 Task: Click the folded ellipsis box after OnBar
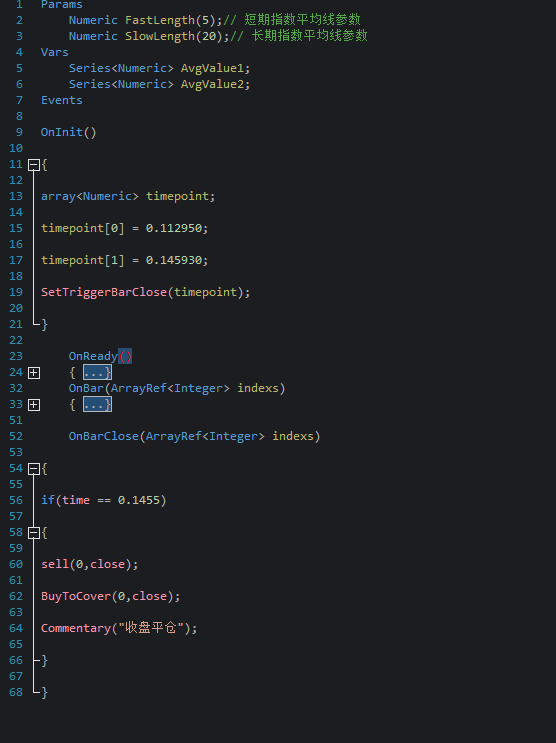pos(97,405)
